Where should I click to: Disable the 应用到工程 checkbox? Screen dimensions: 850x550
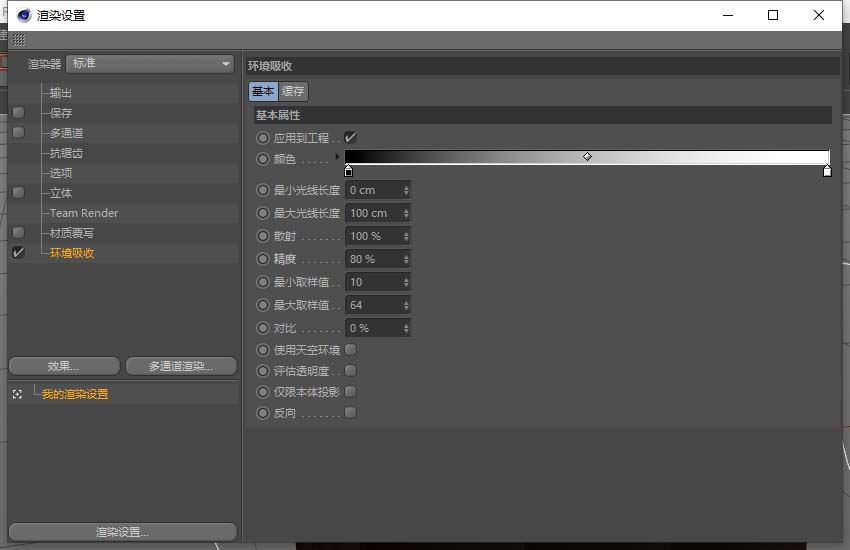[x=350, y=137]
